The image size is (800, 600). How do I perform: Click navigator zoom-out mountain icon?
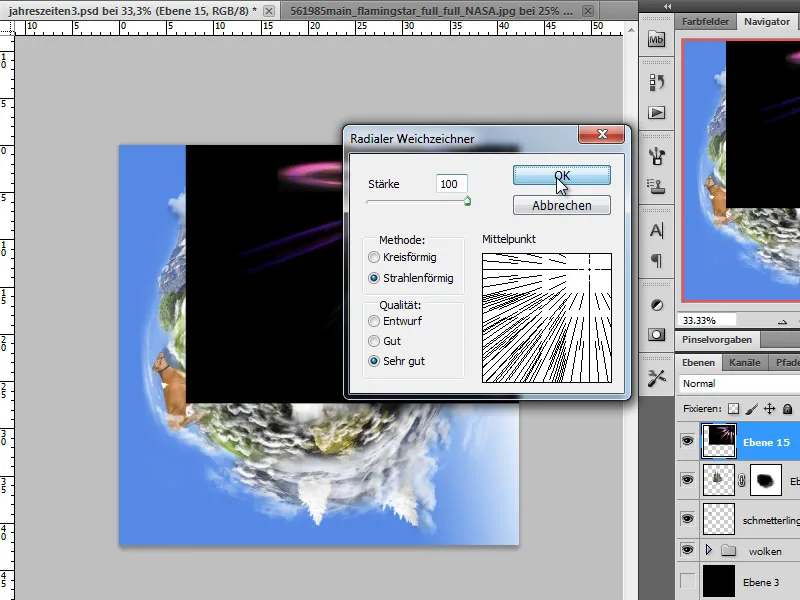[x=782, y=321]
